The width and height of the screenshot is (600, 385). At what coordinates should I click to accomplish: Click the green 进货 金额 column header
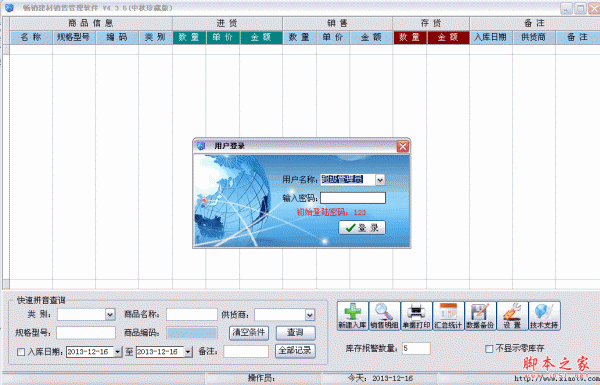(261, 37)
